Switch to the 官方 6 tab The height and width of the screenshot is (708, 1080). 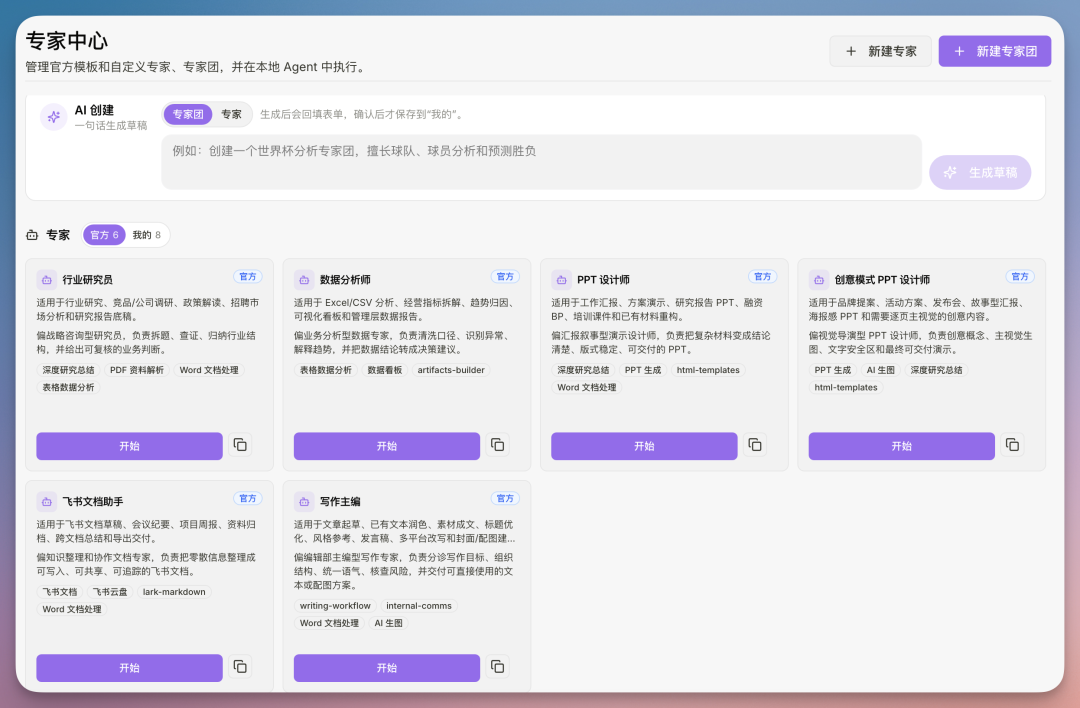[x=105, y=235]
